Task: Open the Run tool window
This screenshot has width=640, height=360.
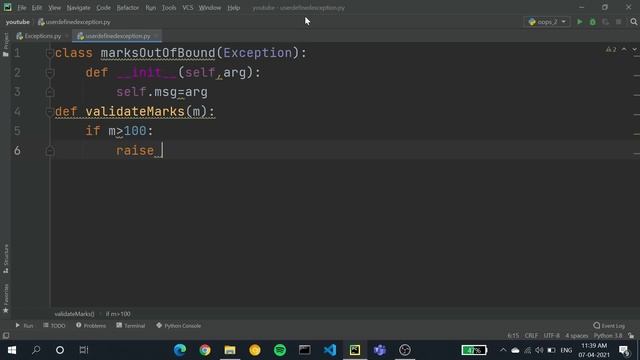Action: pos(24,326)
